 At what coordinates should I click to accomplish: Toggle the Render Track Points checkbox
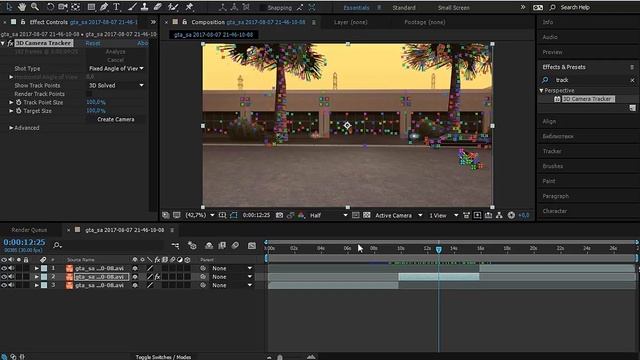(89, 94)
